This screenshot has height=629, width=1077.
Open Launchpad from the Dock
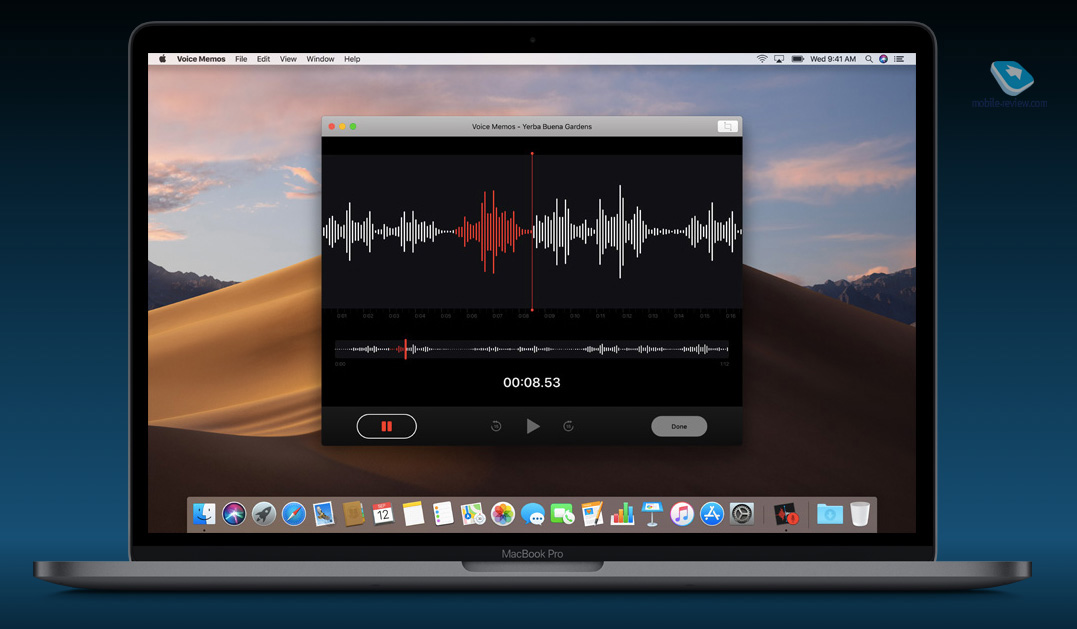pyautogui.click(x=264, y=514)
